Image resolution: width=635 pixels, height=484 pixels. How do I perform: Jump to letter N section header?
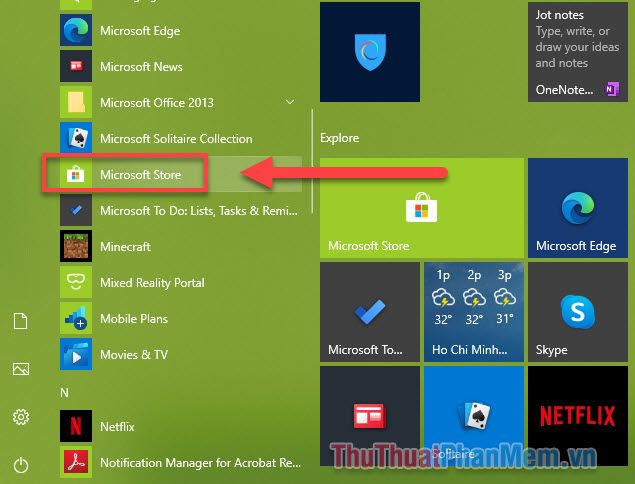click(x=64, y=392)
